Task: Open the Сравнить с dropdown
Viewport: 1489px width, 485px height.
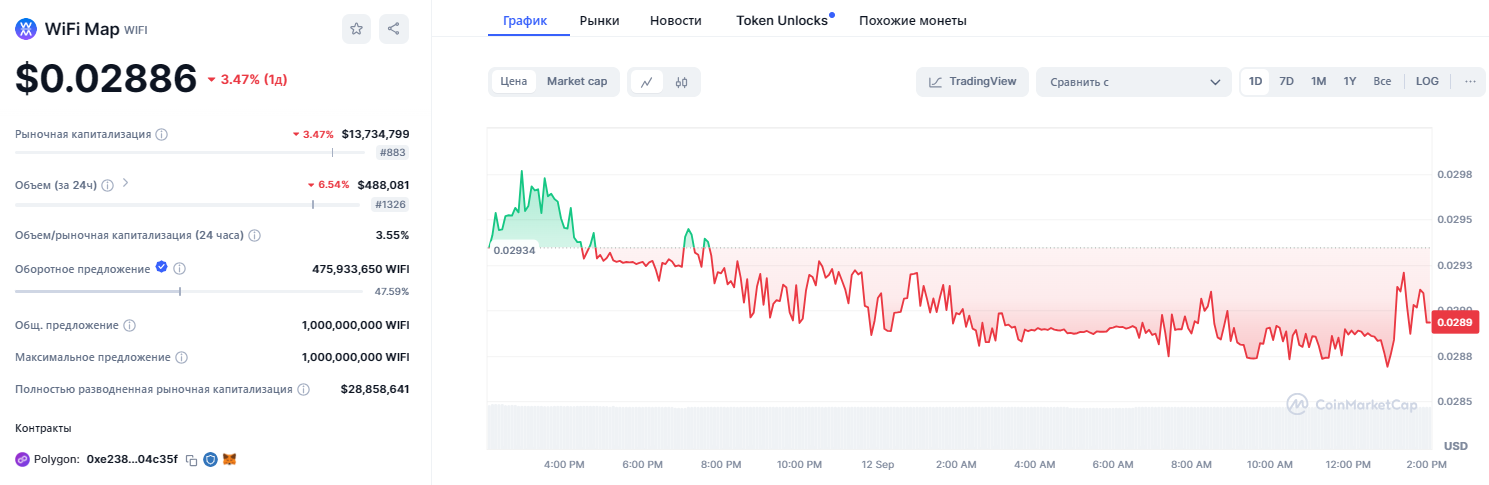Action: pos(1133,82)
